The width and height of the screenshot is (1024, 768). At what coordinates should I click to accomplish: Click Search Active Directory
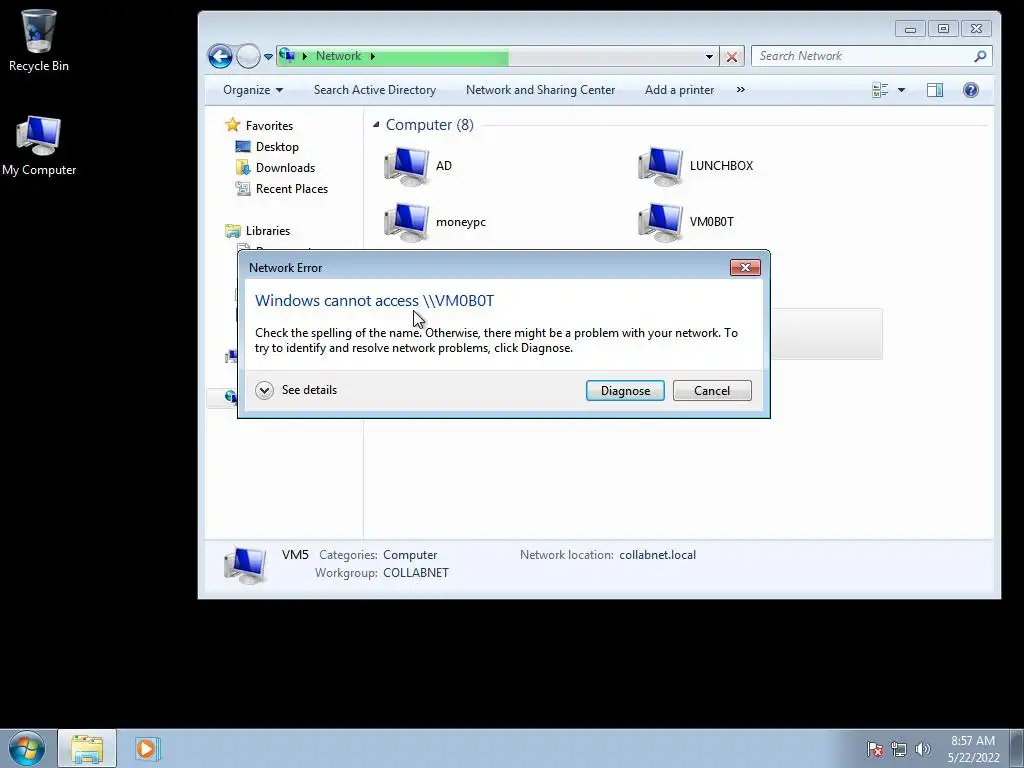click(x=375, y=90)
